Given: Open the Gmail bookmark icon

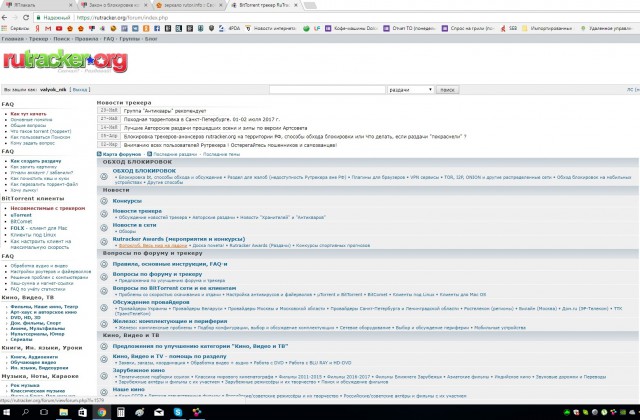Looking at the screenshot, I should click(48, 28).
